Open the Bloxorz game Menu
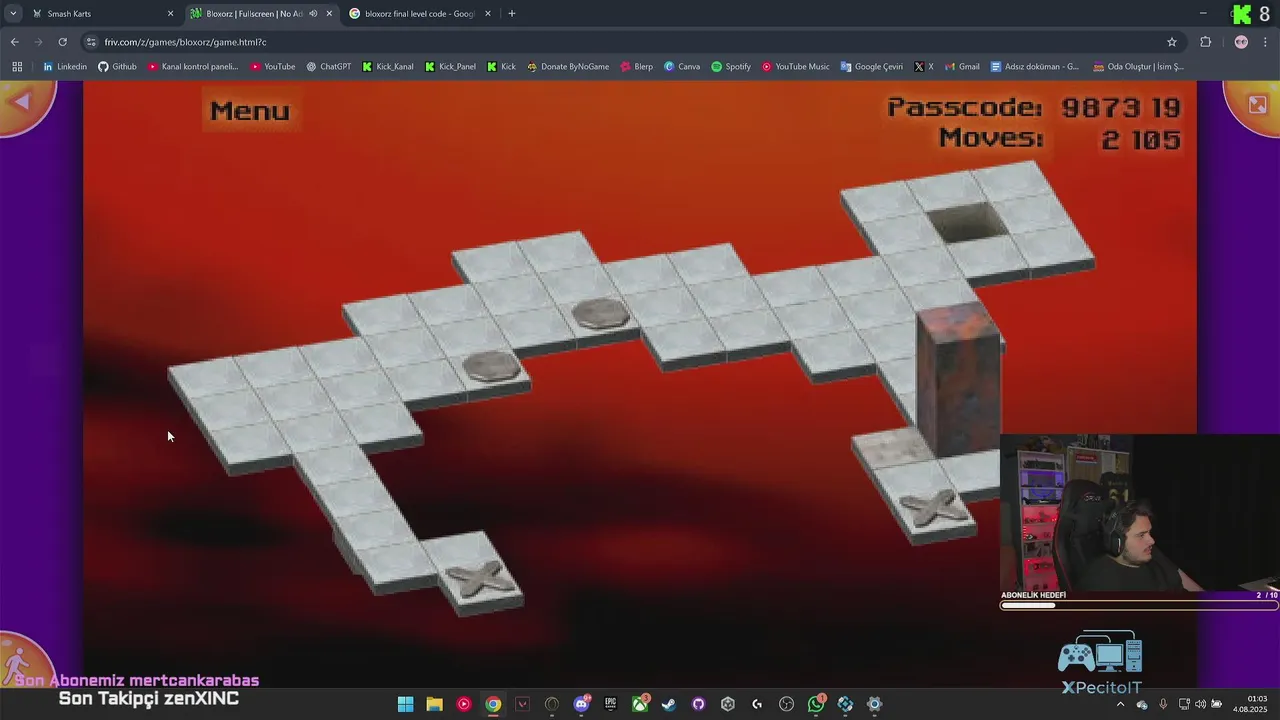1280x720 pixels. tap(249, 111)
